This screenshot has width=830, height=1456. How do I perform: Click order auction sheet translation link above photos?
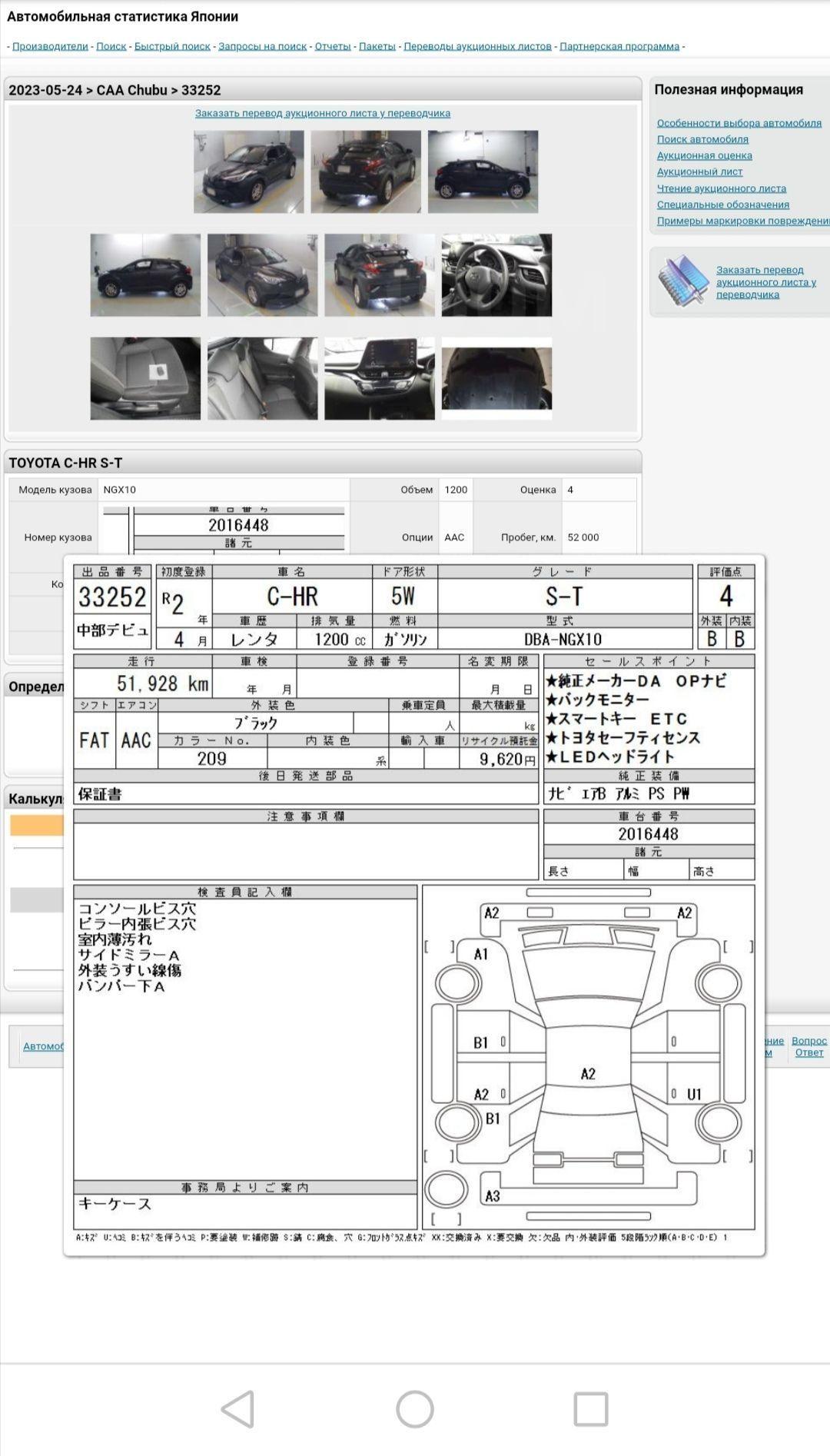point(323,113)
